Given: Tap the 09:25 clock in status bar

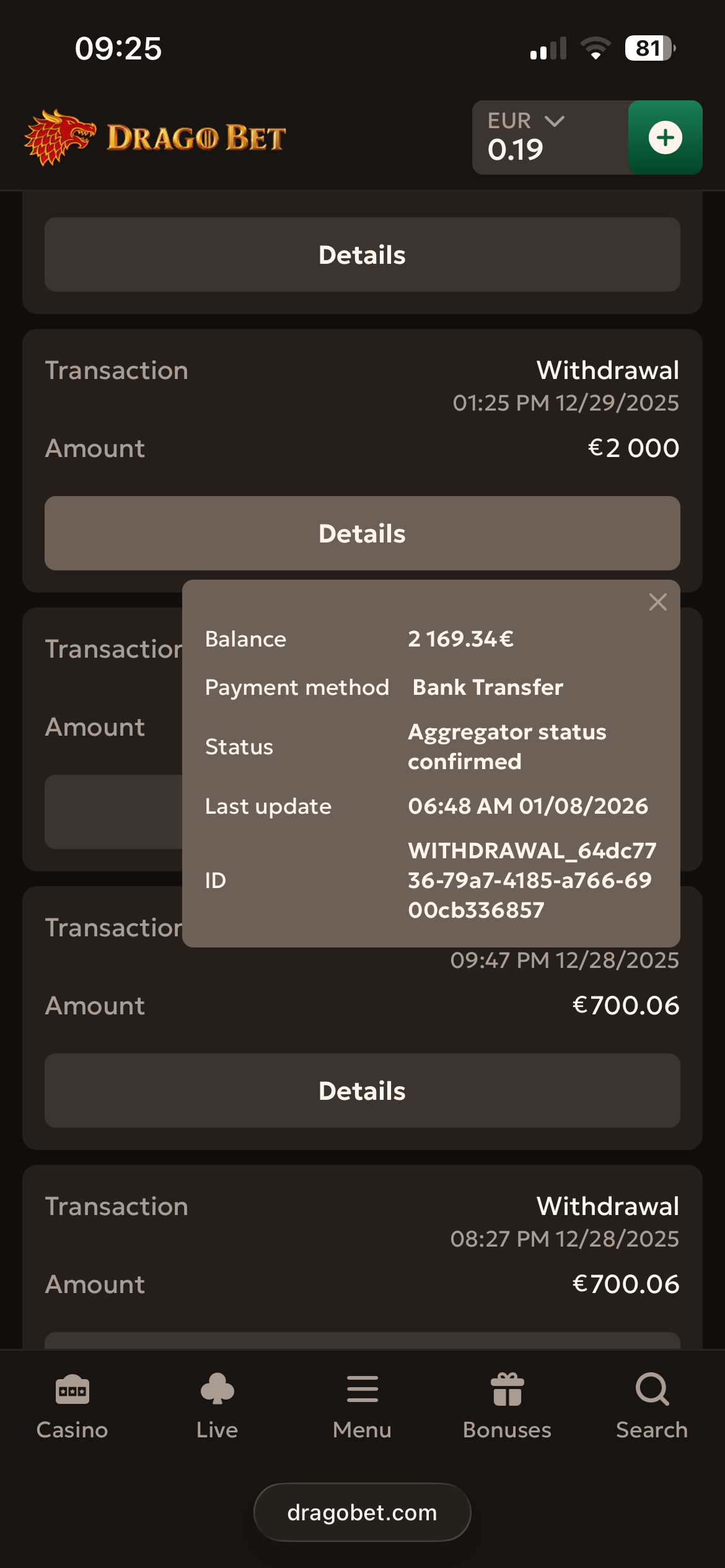Looking at the screenshot, I should pos(118,48).
